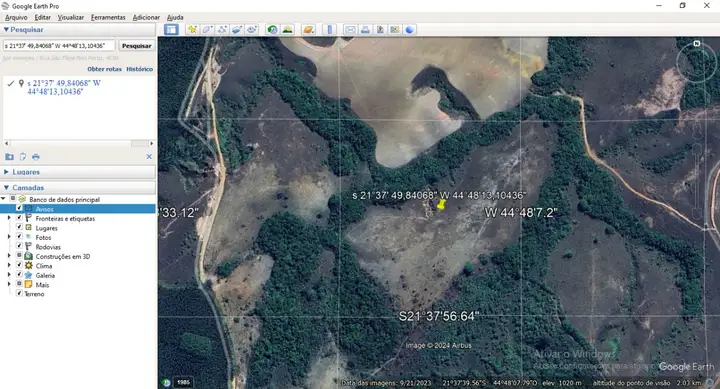Viewport: 720px width, 389px height.
Task: Toggle the Rodovias layer checkbox
Action: pyautogui.click(x=19, y=246)
